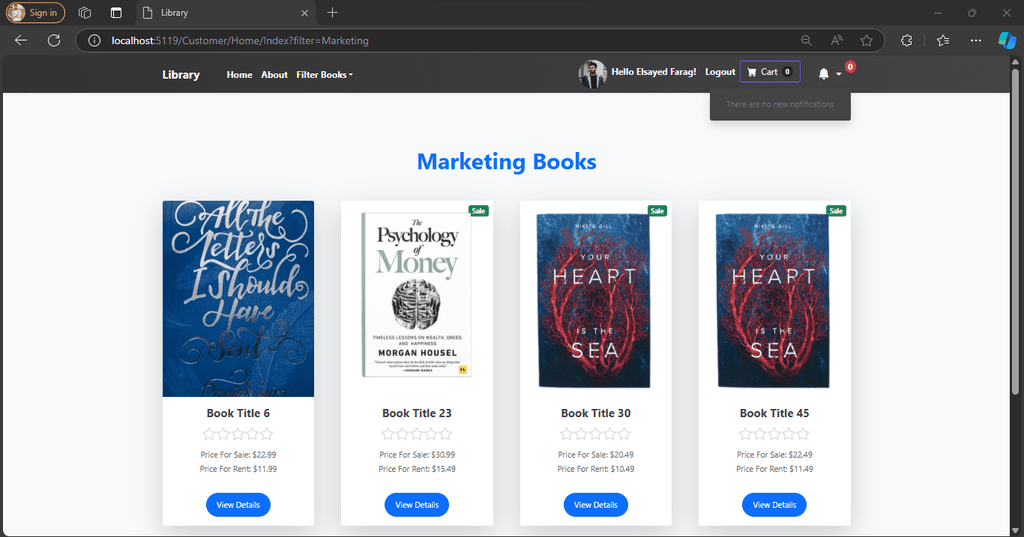Click 'Price For Rent: $11.49' text
1024x537 pixels.
point(775,469)
